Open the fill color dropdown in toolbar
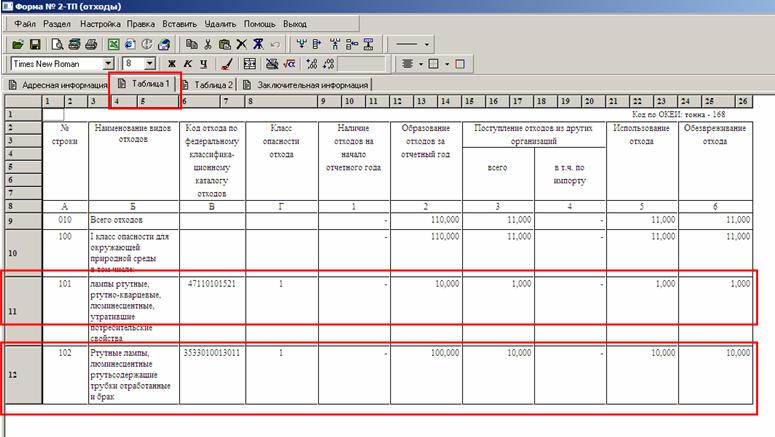The height and width of the screenshot is (437, 775). point(447,64)
